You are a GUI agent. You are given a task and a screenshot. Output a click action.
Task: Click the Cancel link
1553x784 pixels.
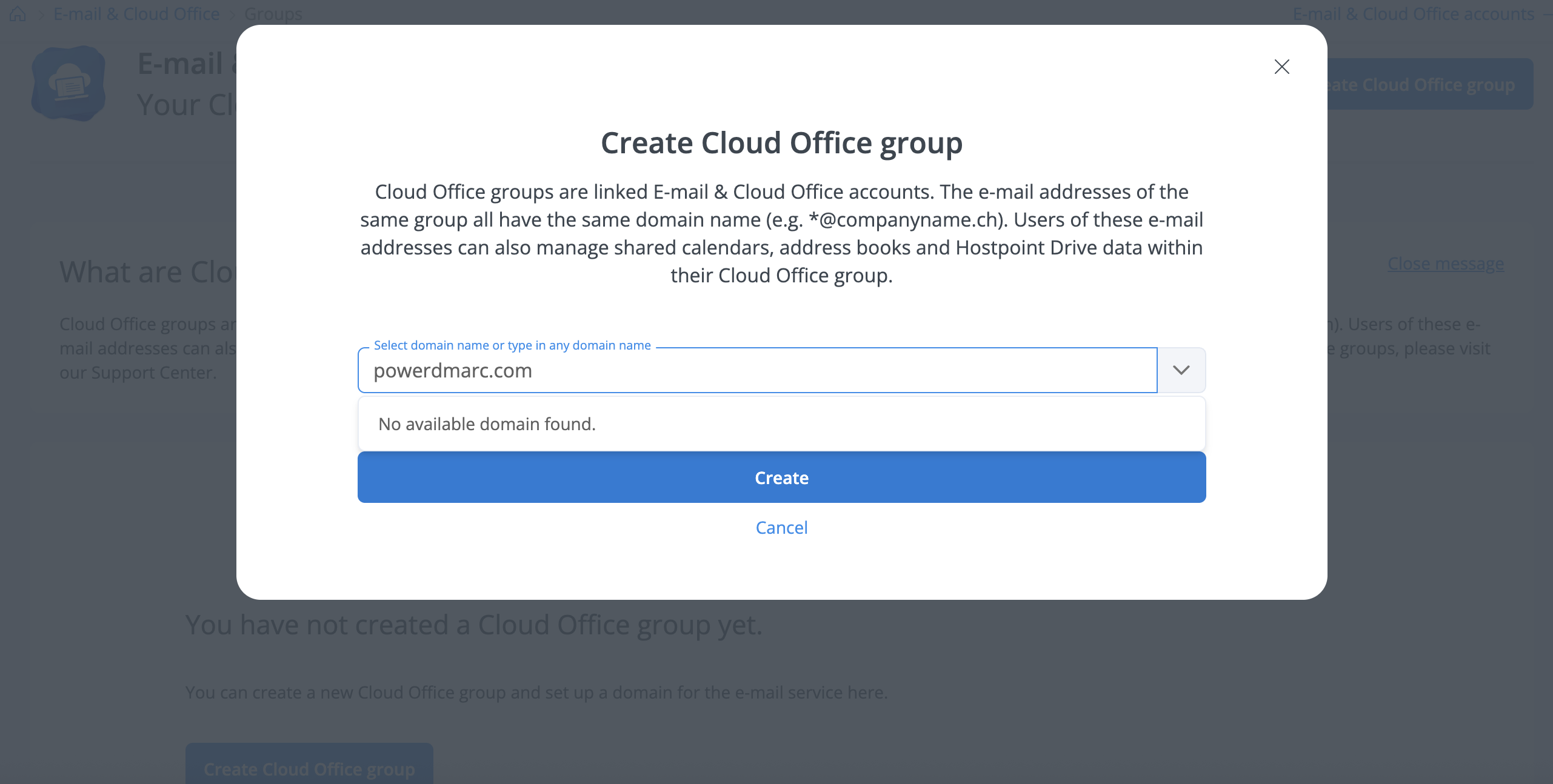[781, 528]
